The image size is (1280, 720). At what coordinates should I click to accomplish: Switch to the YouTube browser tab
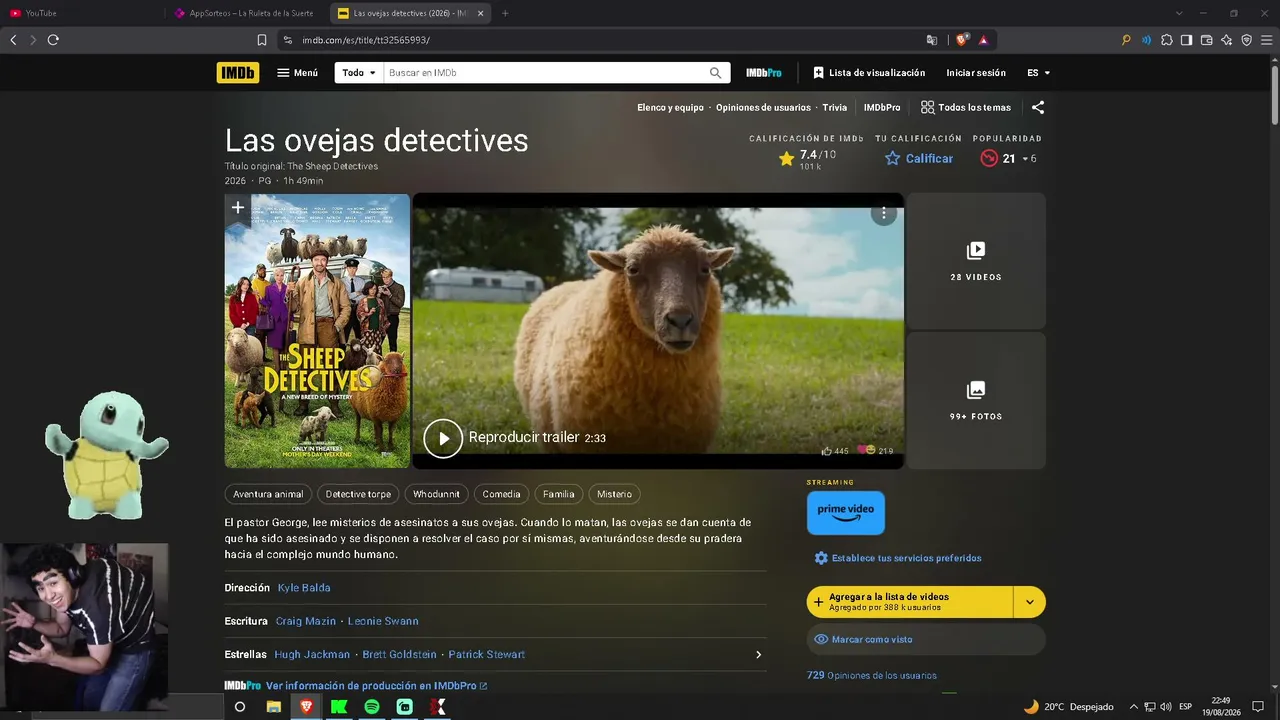pos(82,13)
